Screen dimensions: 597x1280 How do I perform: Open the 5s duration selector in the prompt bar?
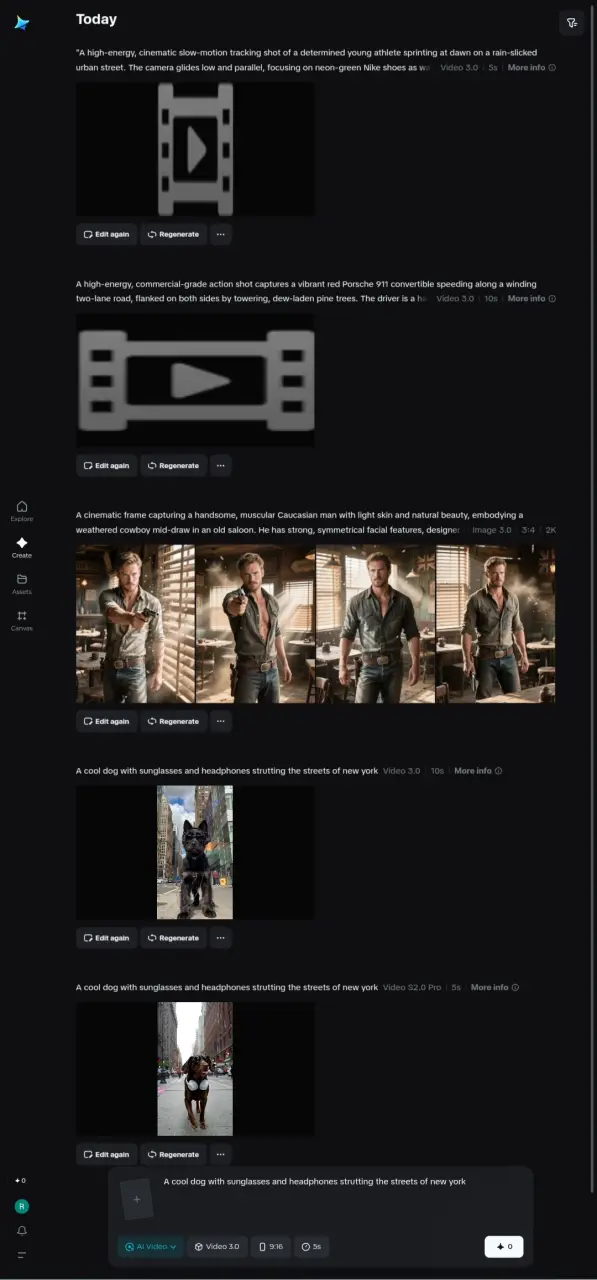pyautogui.click(x=312, y=1247)
